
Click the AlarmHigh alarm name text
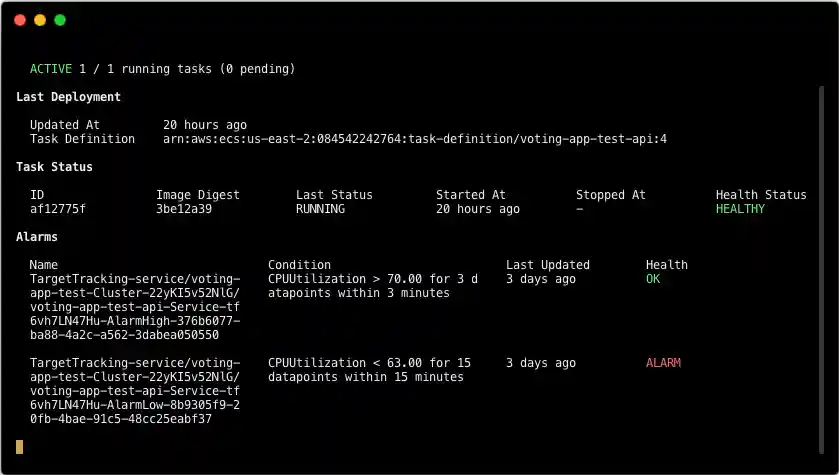[x=135, y=307]
